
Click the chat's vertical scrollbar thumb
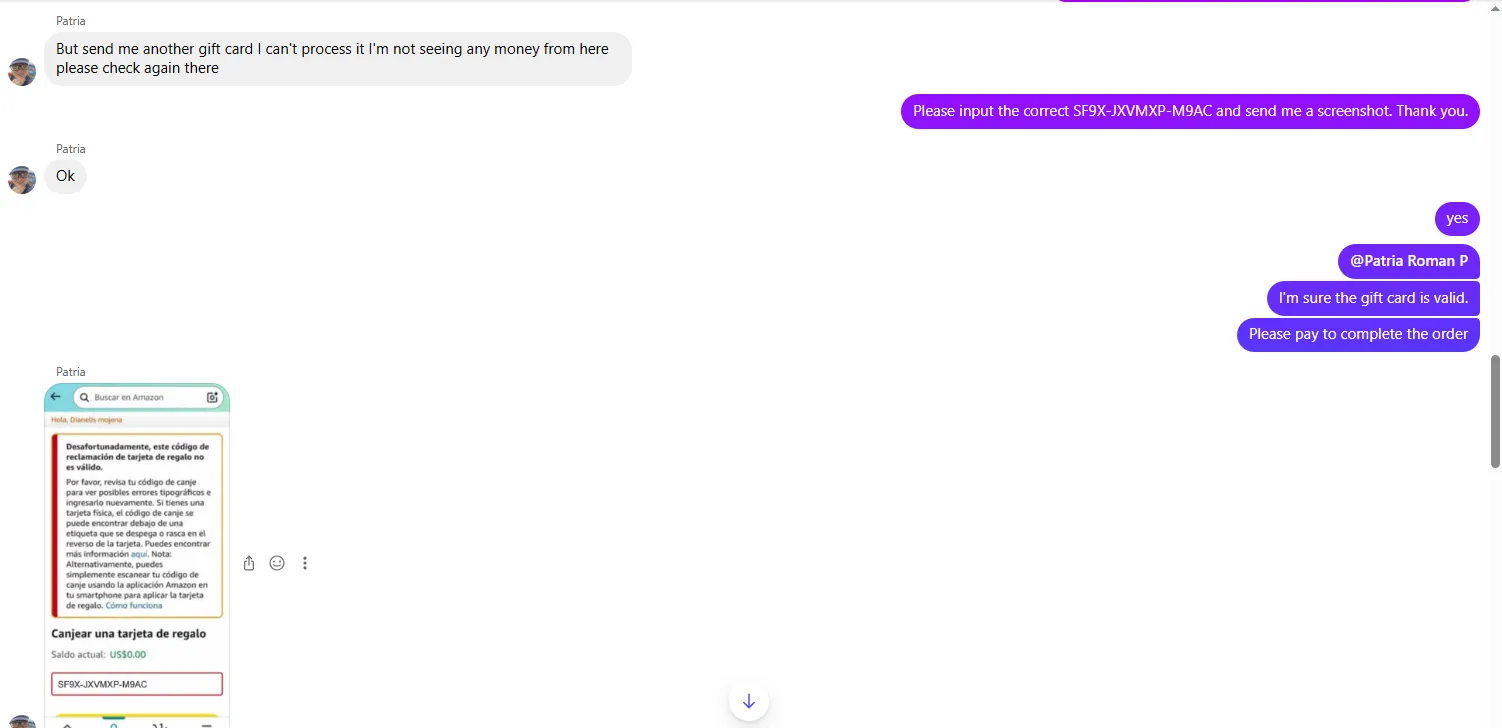(x=1496, y=411)
